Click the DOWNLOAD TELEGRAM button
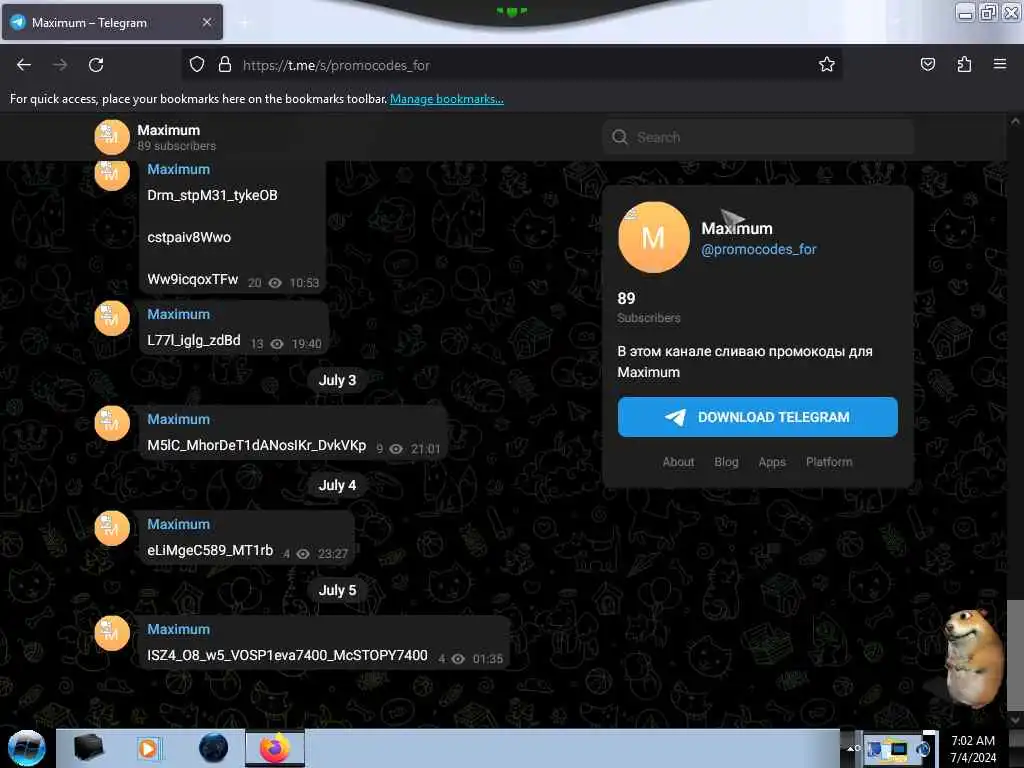 758,417
